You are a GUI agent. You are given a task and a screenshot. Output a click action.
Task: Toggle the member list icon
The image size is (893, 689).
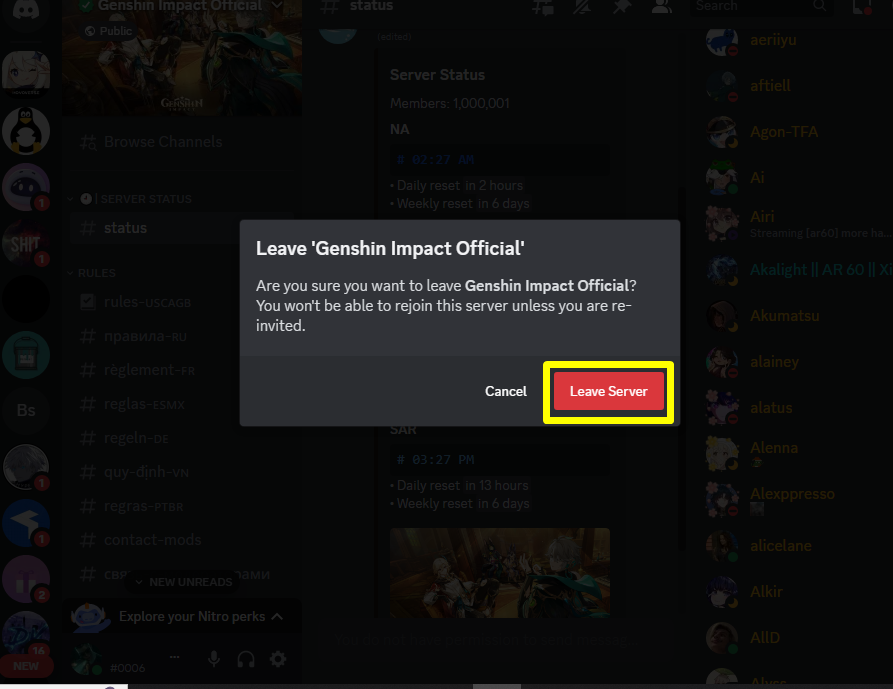(661, 7)
